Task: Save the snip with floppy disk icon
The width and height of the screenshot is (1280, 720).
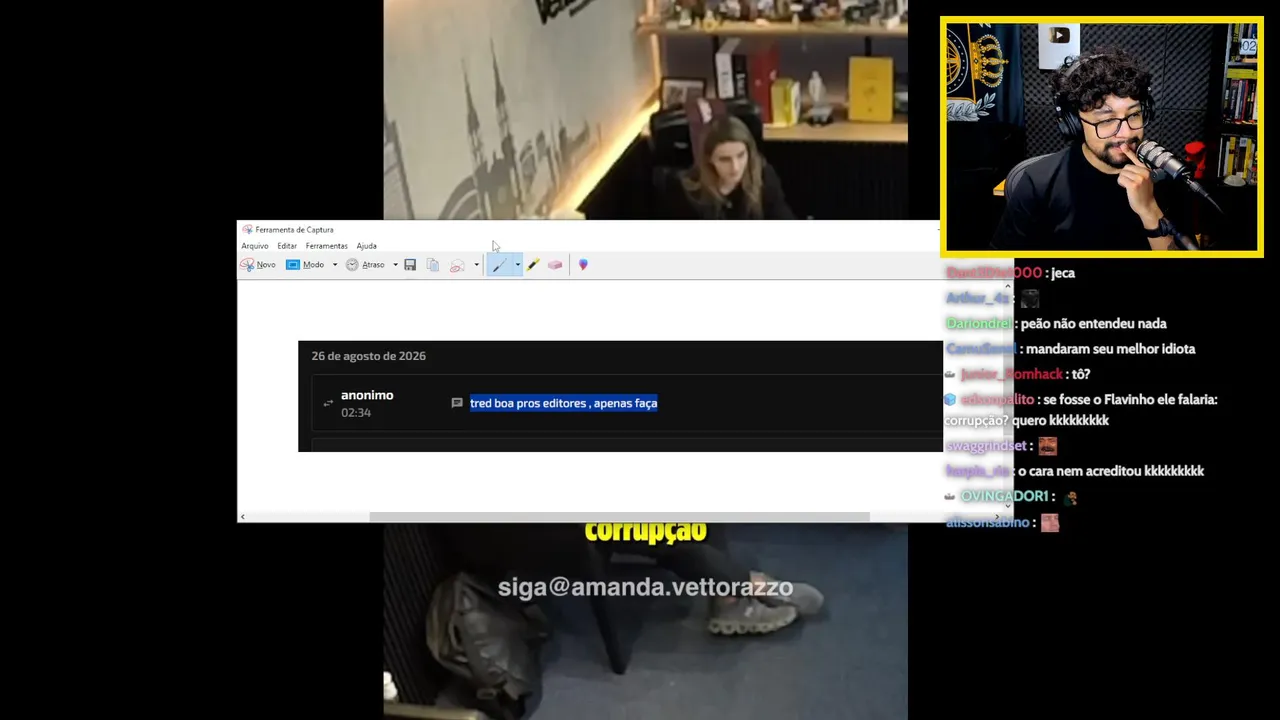Action: pyautogui.click(x=410, y=265)
